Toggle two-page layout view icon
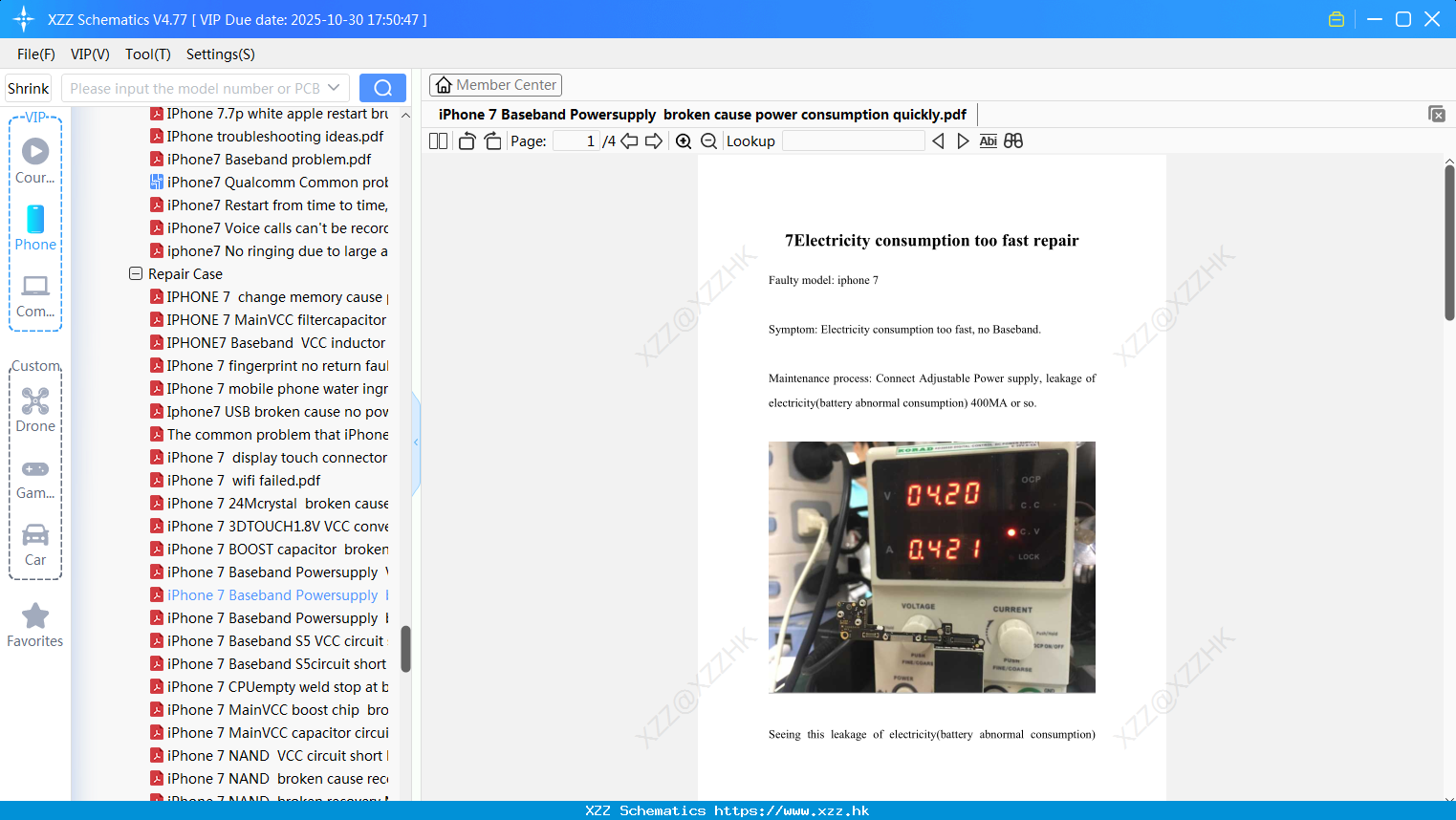The image size is (1456, 820). click(439, 141)
